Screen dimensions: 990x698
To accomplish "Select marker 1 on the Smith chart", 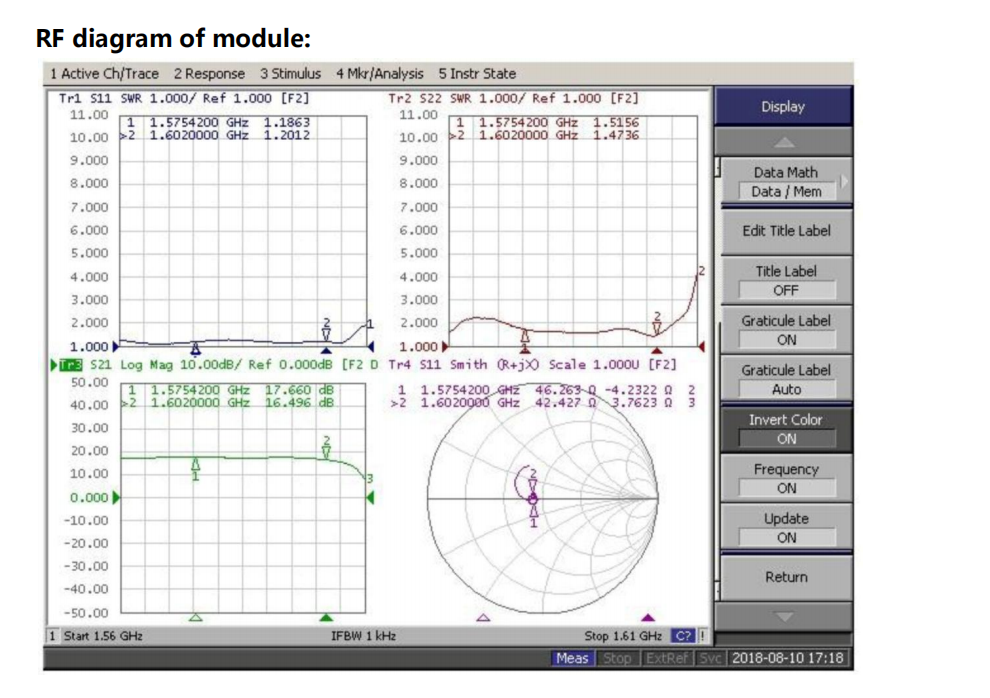I will point(534,514).
